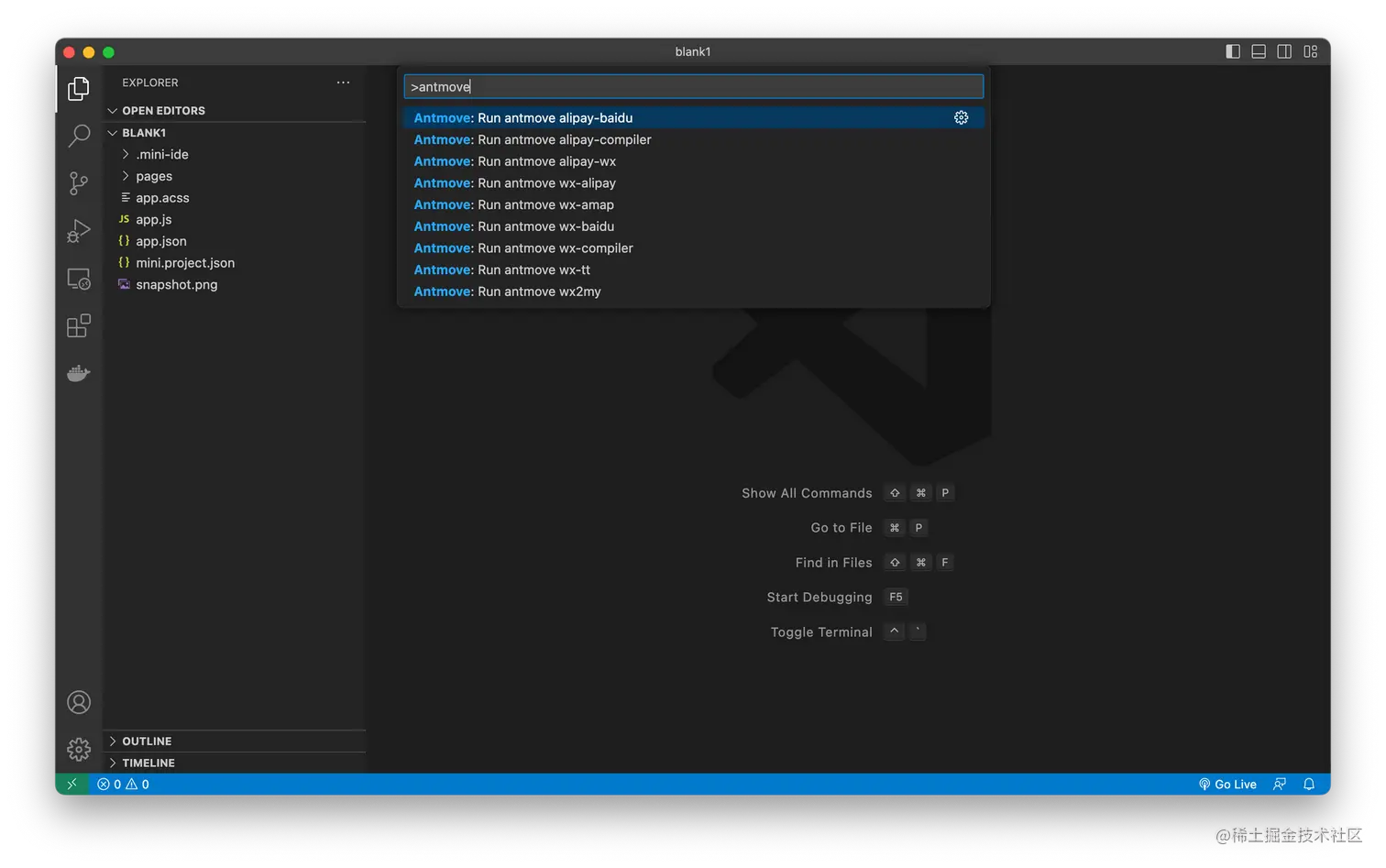Viewport: 1386px width, 868px height.
Task: Collapse the OPEN EDITORS section
Action: pos(235,110)
